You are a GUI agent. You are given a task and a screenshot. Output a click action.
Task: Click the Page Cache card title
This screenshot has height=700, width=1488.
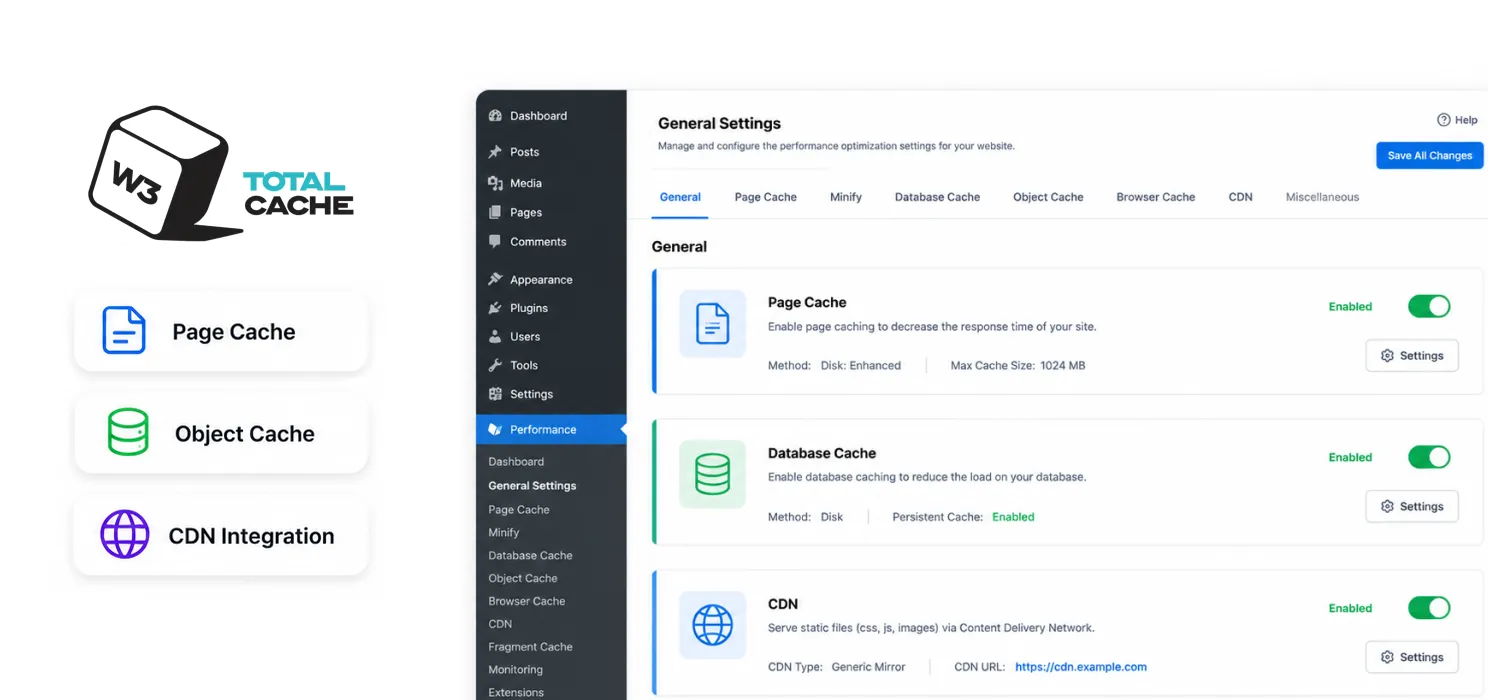[807, 302]
